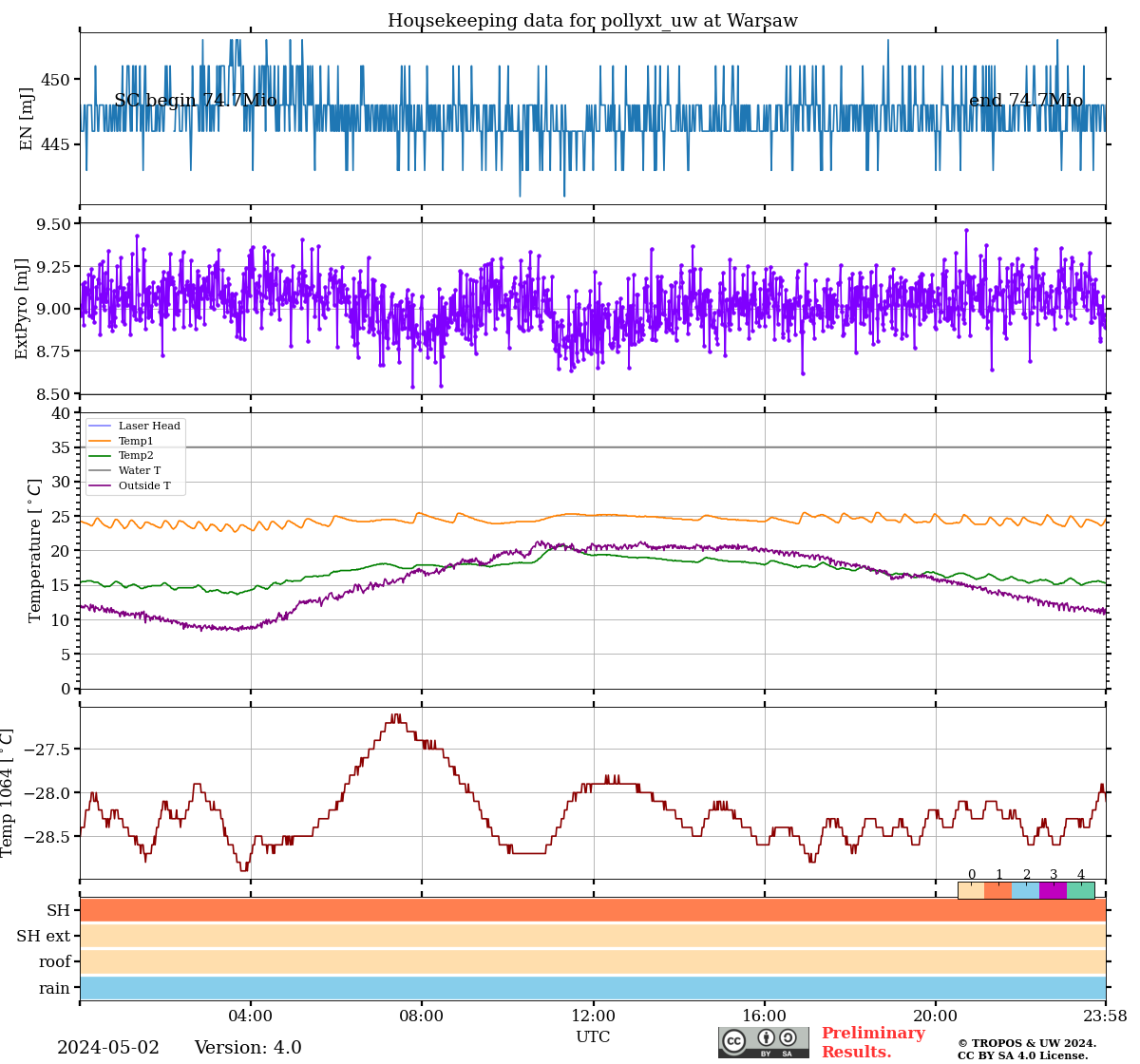Click the 'ExtPyro [mJ]' axis label
The height and width of the screenshot is (1064, 1140).
[x=22, y=309]
